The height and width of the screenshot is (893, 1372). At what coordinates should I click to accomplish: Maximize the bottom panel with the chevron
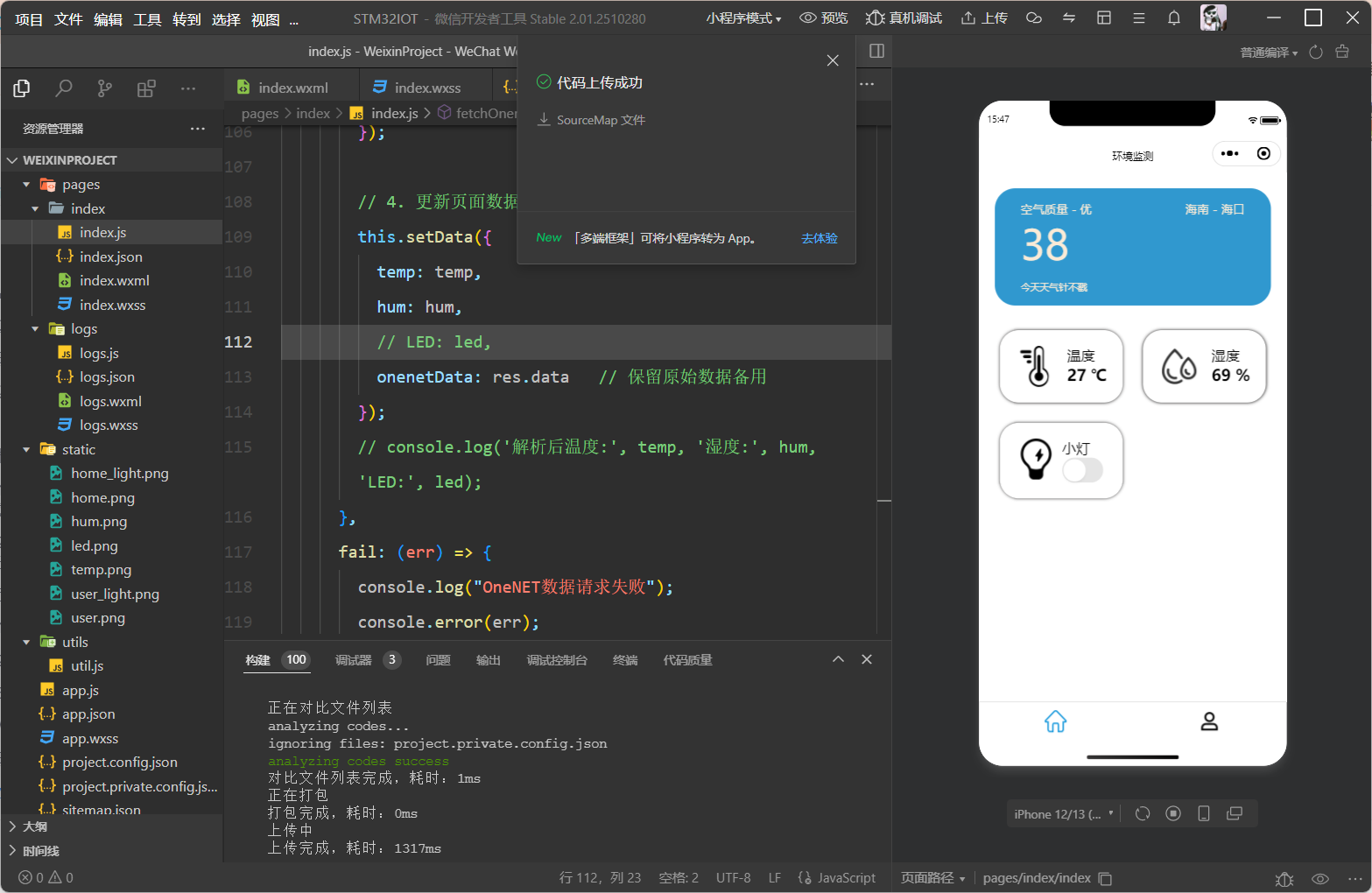click(x=838, y=659)
